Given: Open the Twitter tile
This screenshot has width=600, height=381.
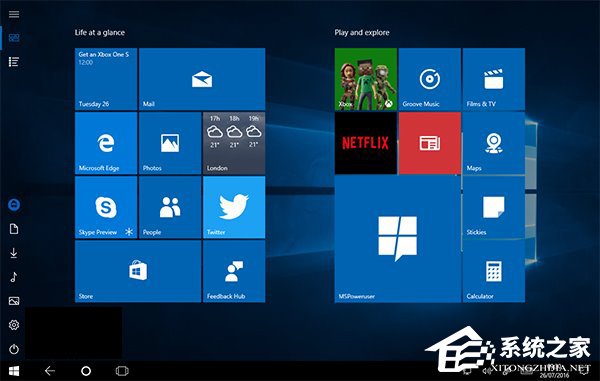Looking at the screenshot, I should [x=234, y=207].
